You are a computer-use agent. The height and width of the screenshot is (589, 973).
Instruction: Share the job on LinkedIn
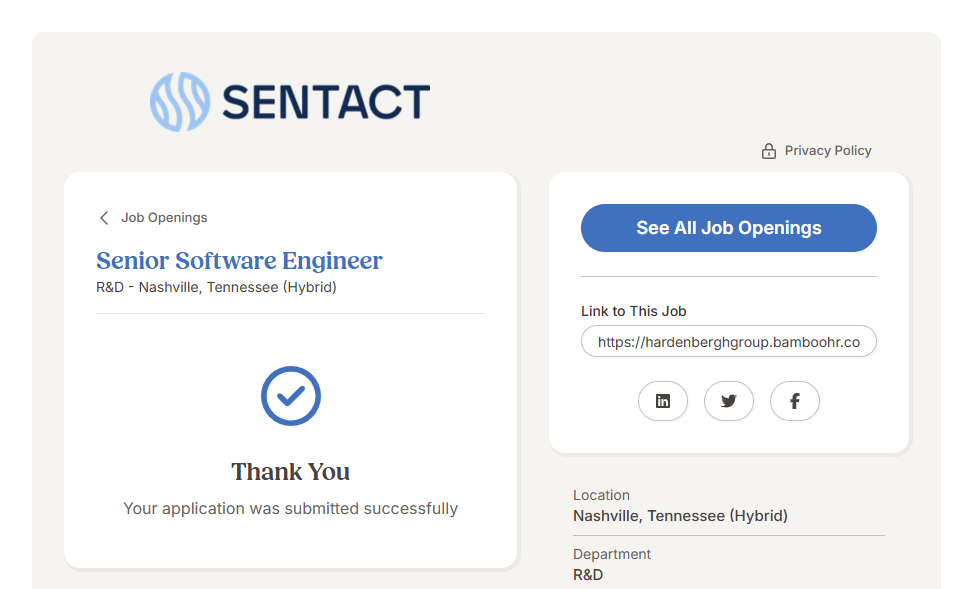click(x=663, y=401)
